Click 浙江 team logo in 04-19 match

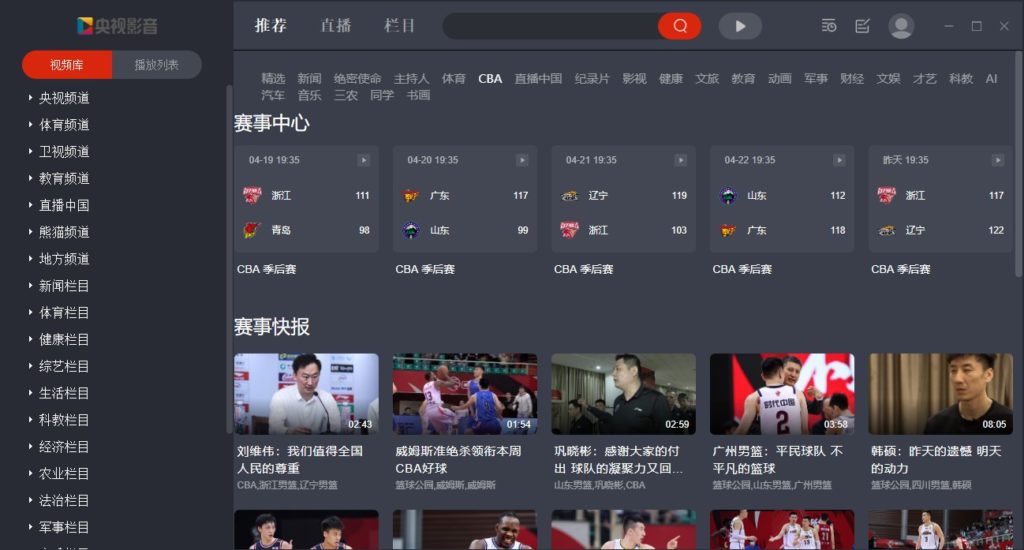tap(252, 195)
